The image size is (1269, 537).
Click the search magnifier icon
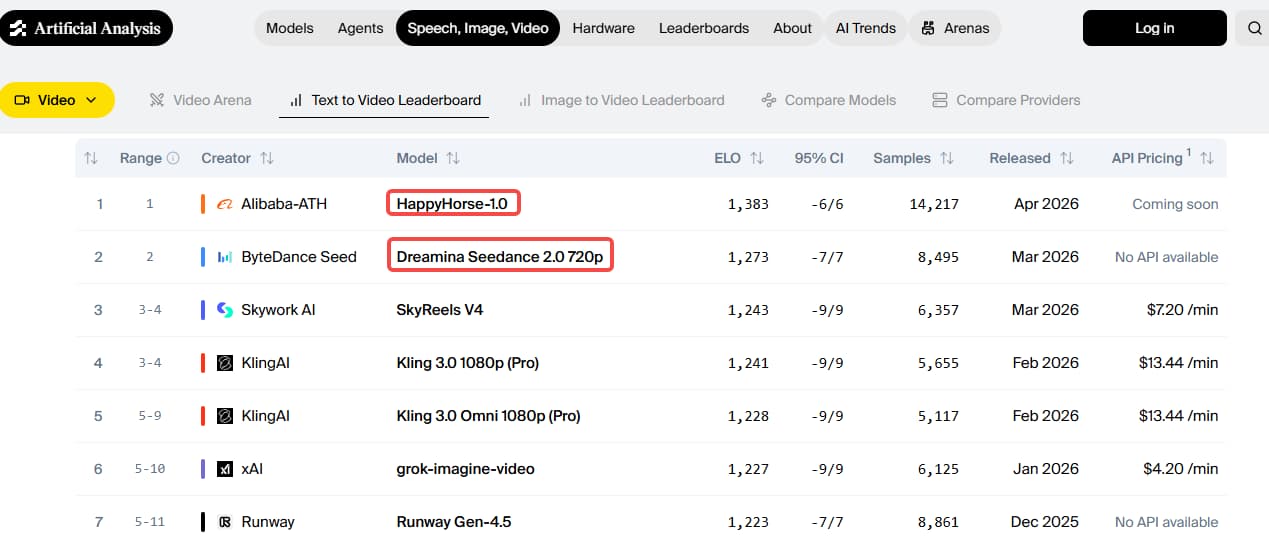[x=1254, y=28]
